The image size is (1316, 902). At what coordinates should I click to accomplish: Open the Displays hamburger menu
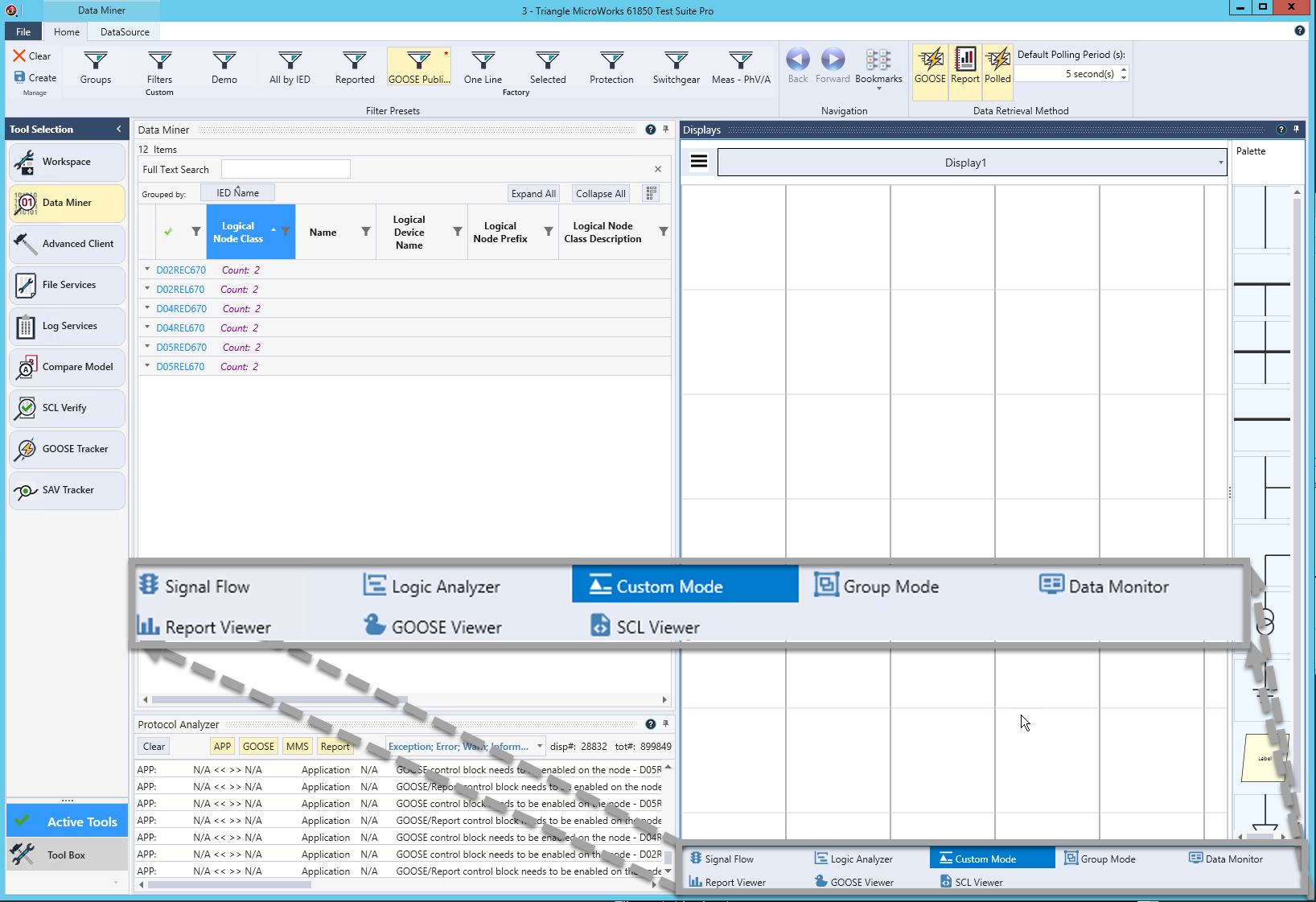[699, 162]
